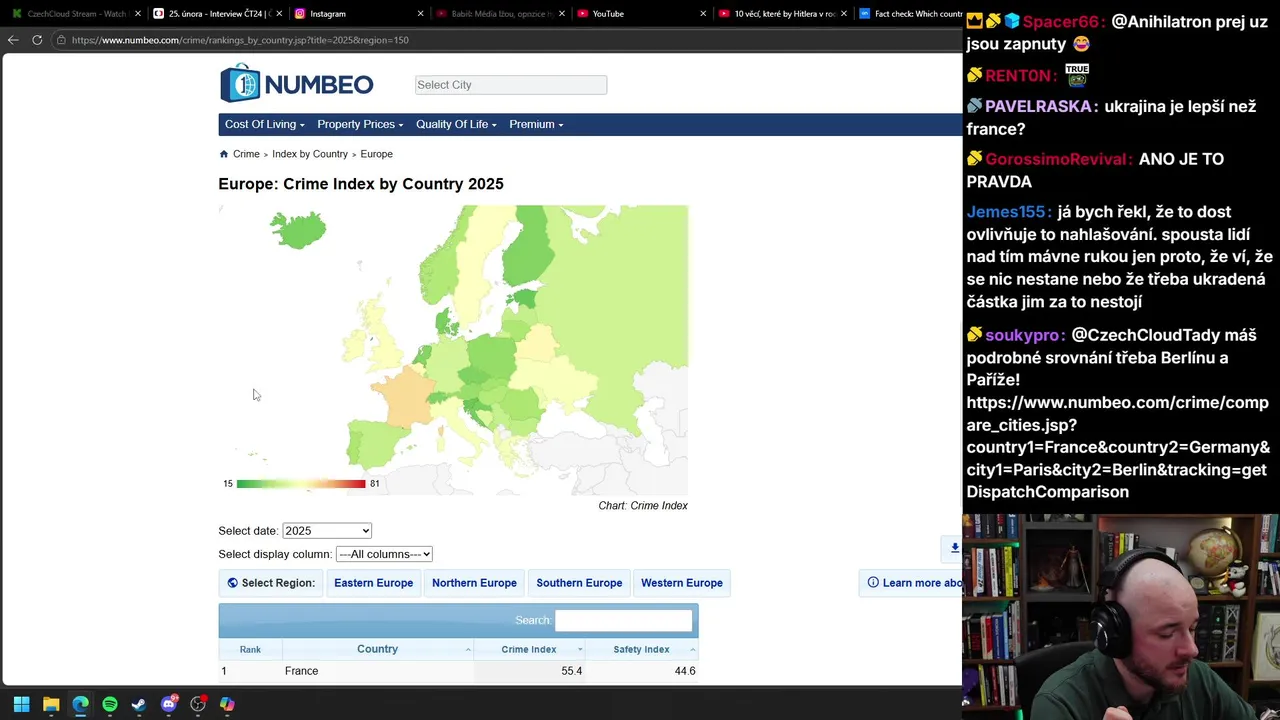This screenshot has height=720, width=1280.
Task: Close the Instagram tab
Action: tap(420, 14)
